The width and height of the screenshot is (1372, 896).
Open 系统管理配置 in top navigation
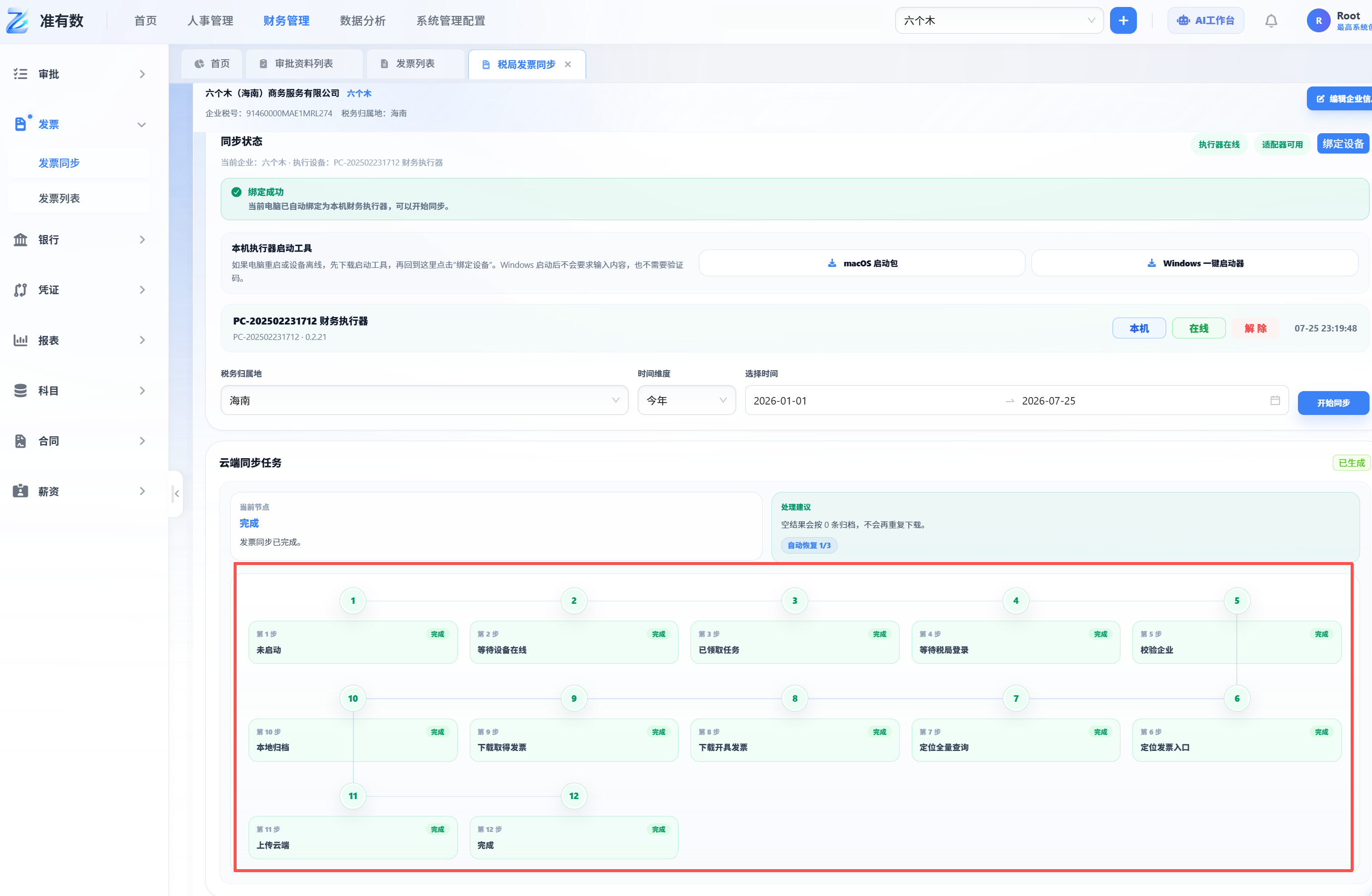451,21
